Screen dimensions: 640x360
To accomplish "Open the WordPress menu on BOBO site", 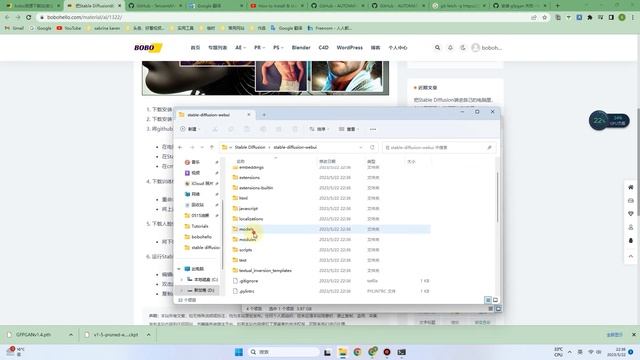I will point(349,48).
